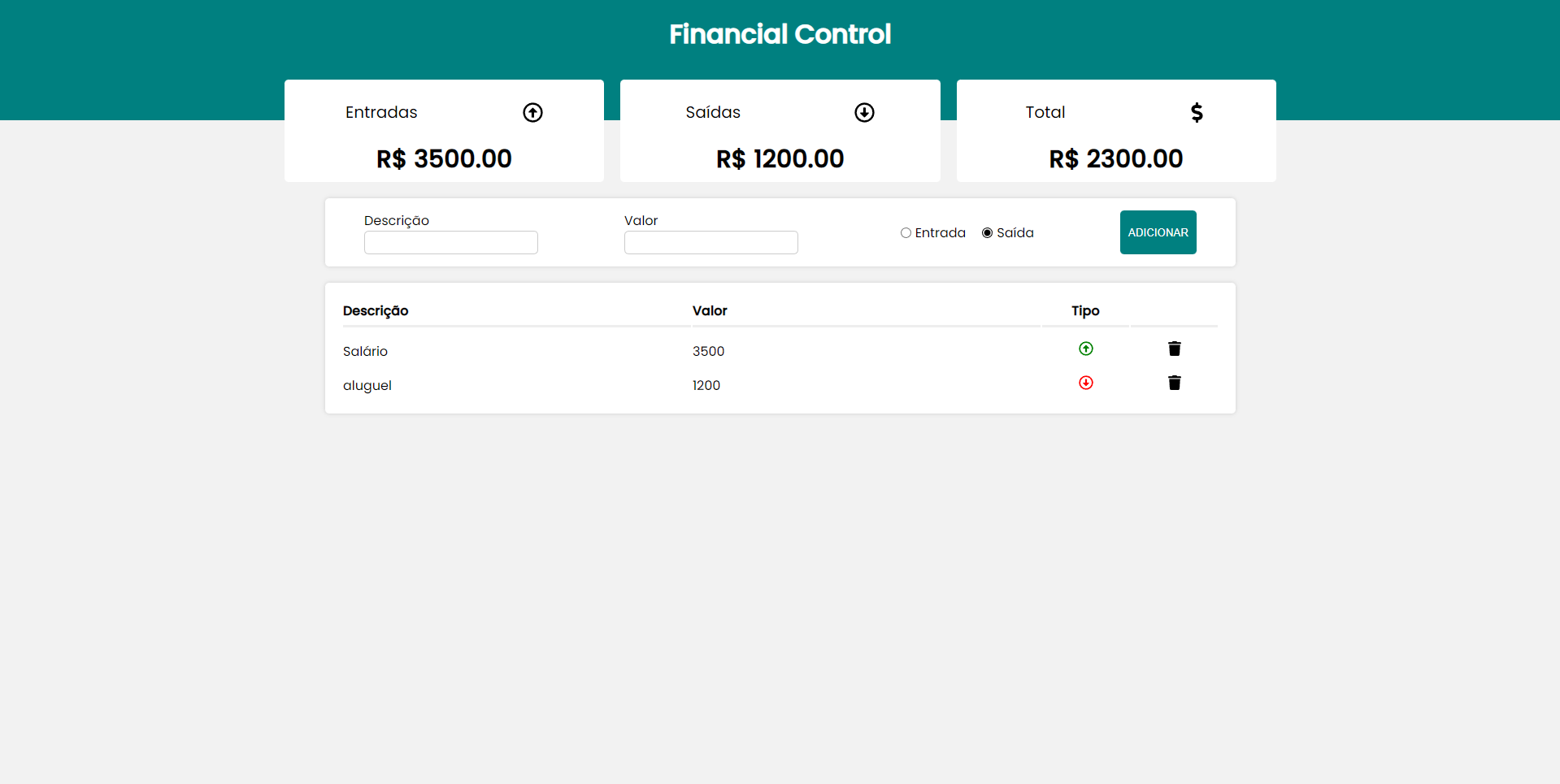The image size is (1560, 784).
Task: Click the upward arrow icon on Entradas card
Action: [x=533, y=112]
